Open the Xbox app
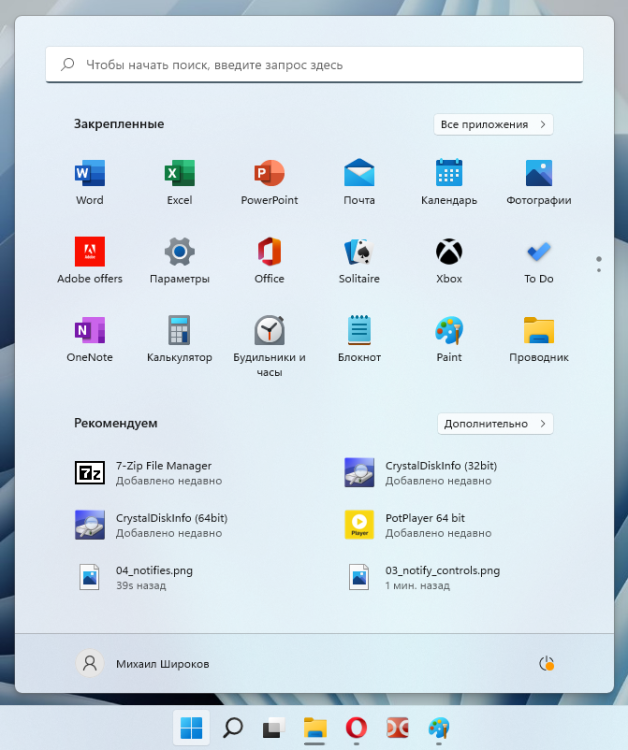The width and height of the screenshot is (628, 750). coord(449,261)
